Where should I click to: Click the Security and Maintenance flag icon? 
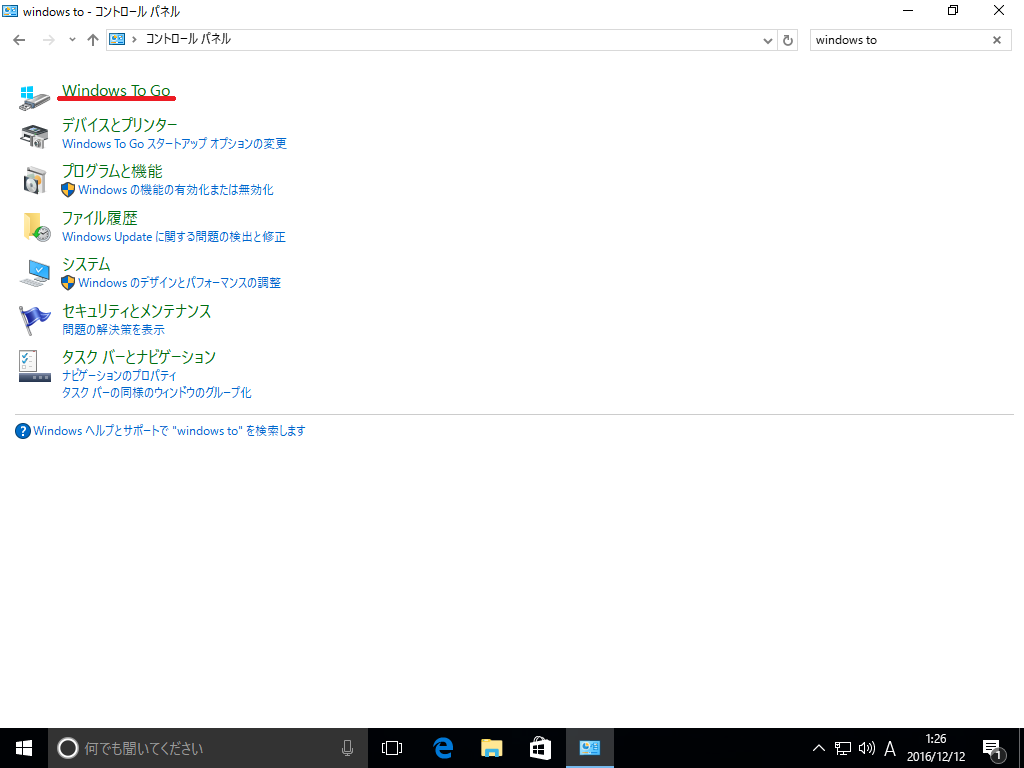tap(35, 320)
